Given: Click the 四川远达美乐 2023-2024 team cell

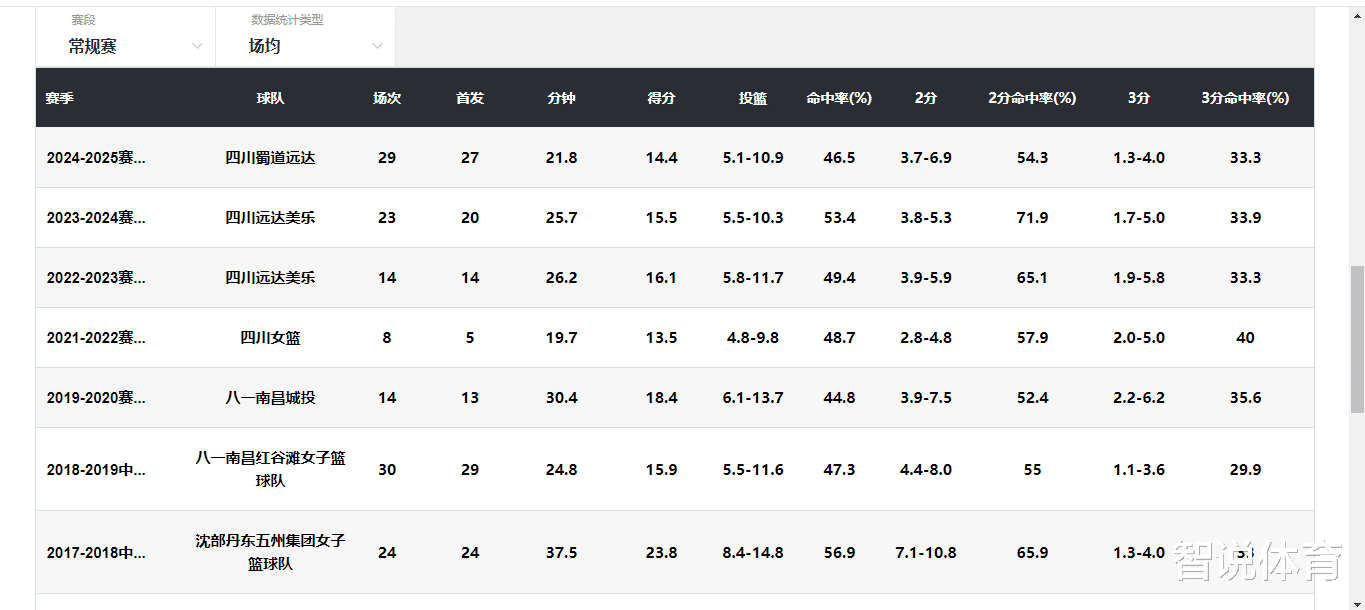Looking at the screenshot, I should click(270, 218).
